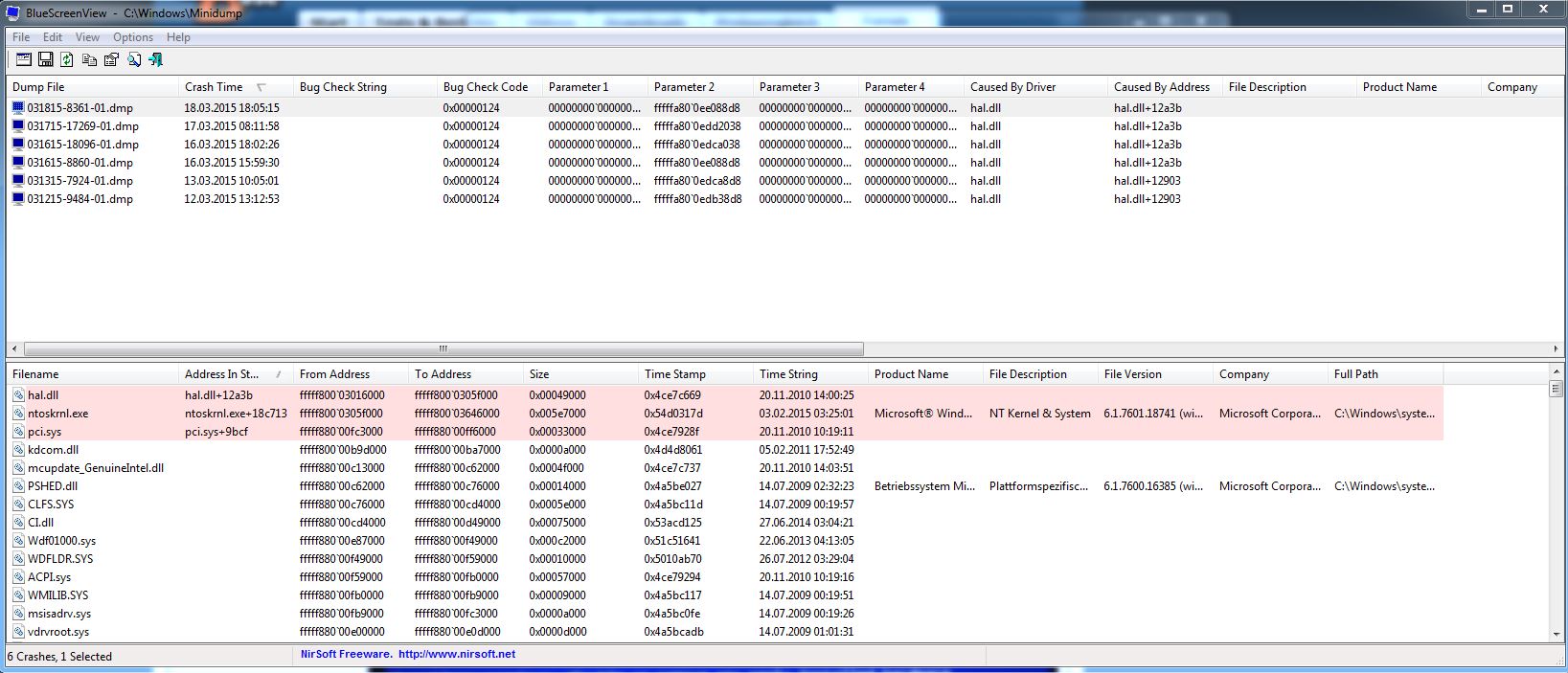
Task: Click the upper pane horizontal scrollbar thumb
Action: [443, 349]
